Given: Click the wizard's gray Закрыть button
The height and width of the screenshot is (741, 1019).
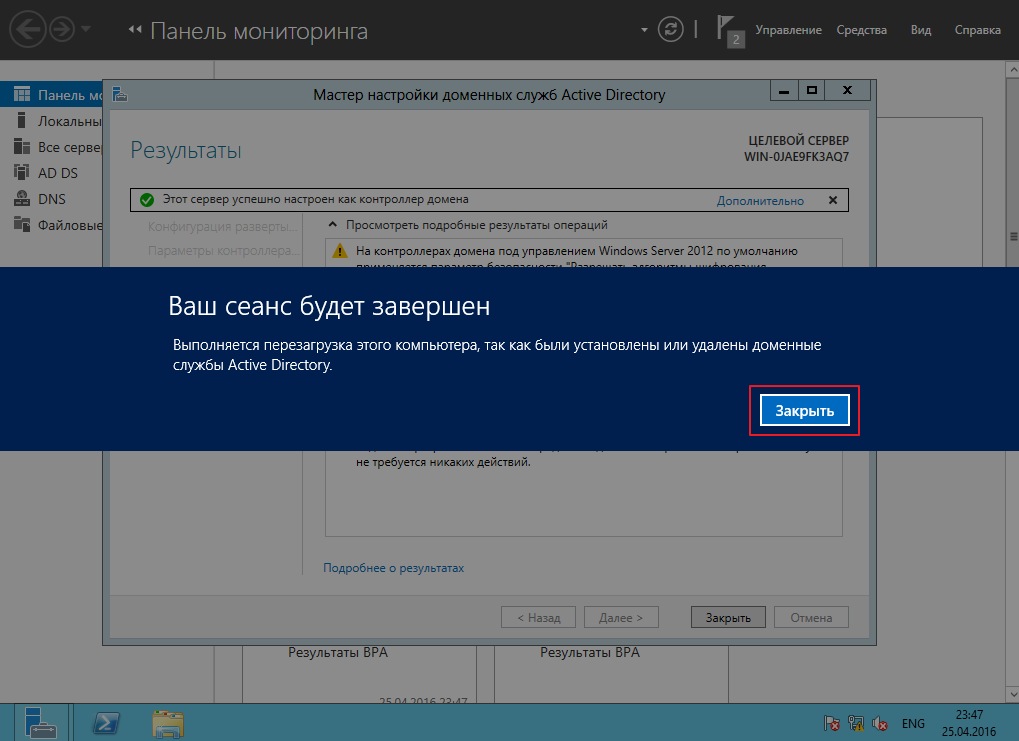Looking at the screenshot, I should click(x=727, y=617).
